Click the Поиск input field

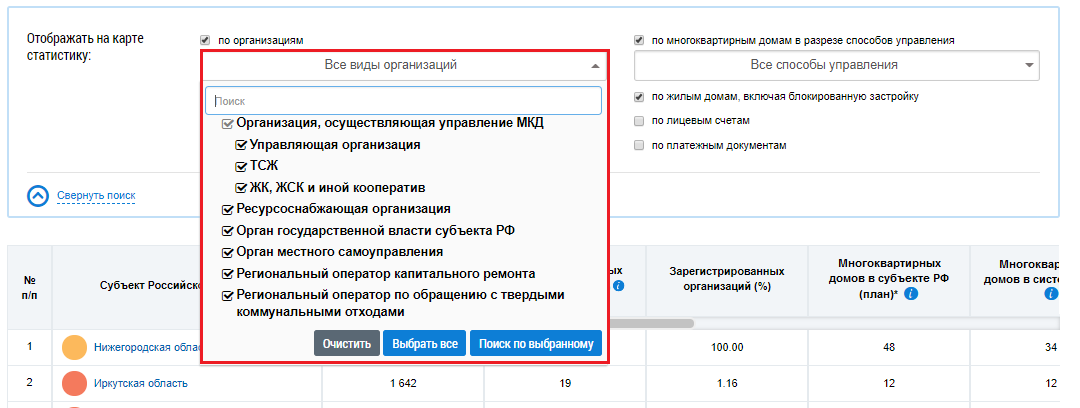pyautogui.click(x=403, y=101)
